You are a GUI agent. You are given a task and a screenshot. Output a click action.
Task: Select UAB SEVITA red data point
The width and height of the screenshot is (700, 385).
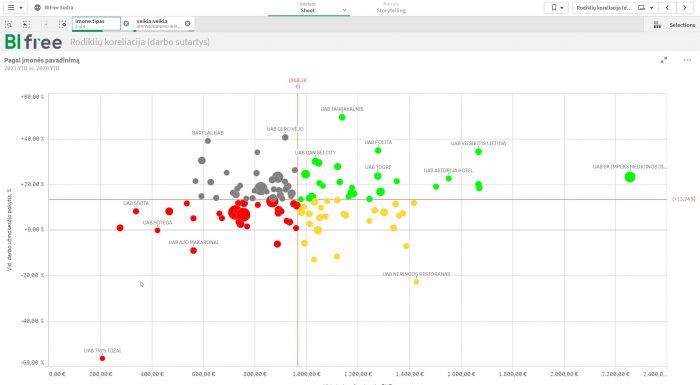coord(136,211)
